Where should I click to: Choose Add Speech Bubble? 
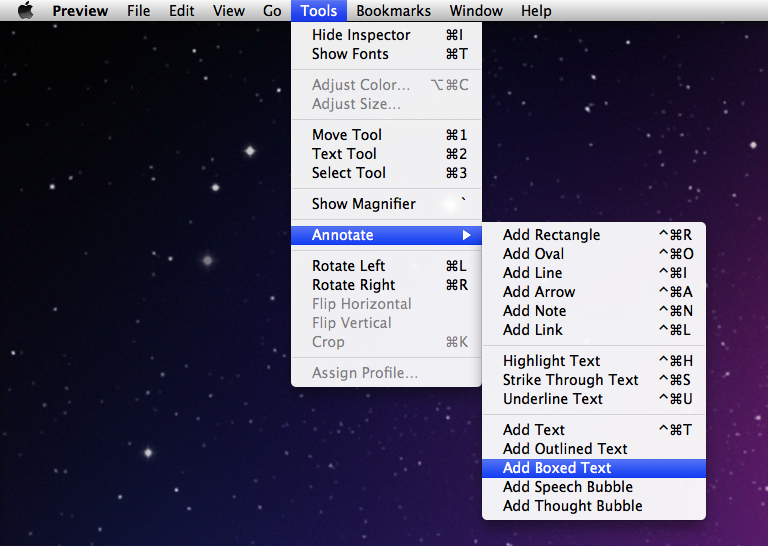coord(594,488)
